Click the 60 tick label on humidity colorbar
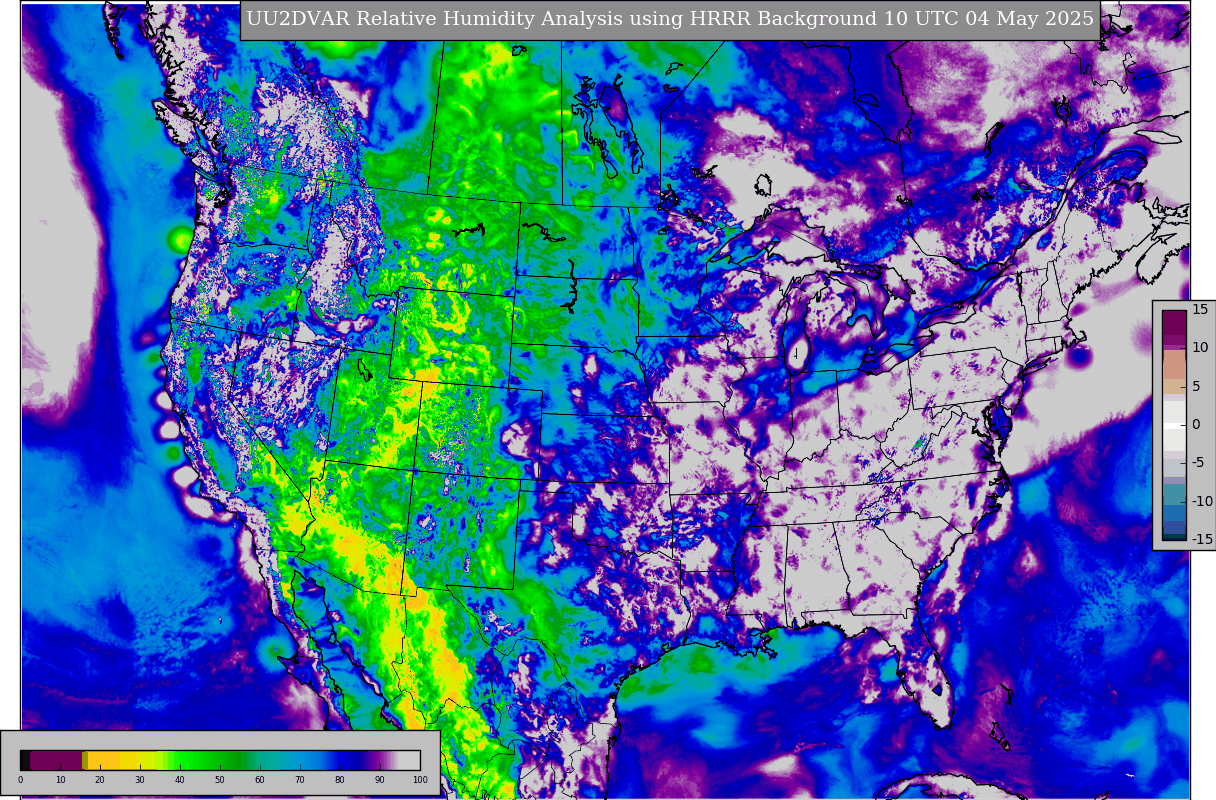The height and width of the screenshot is (800, 1216). click(x=260, y=779)
